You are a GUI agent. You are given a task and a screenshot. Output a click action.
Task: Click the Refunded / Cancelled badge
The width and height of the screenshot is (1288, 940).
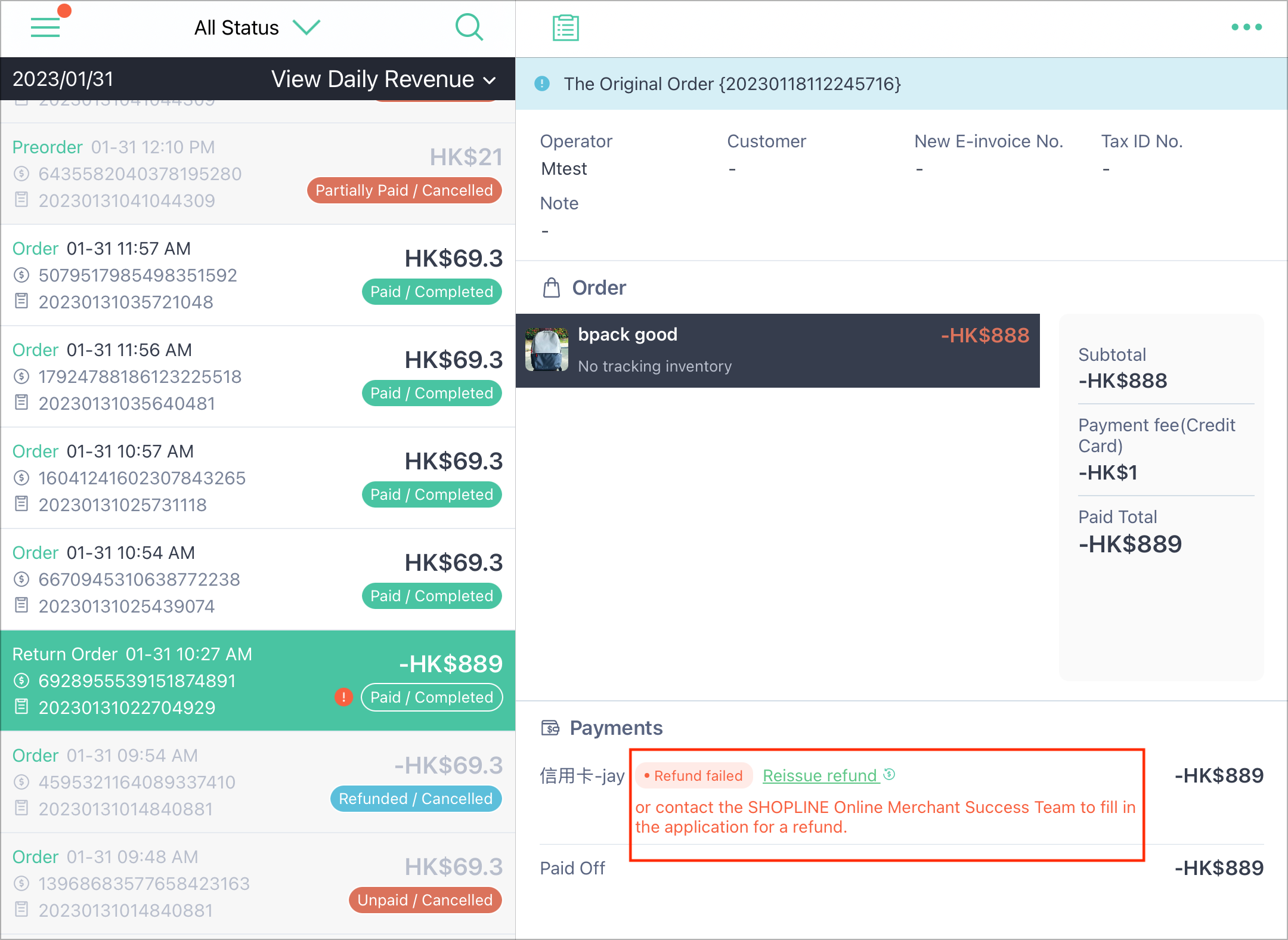point(416,799)
